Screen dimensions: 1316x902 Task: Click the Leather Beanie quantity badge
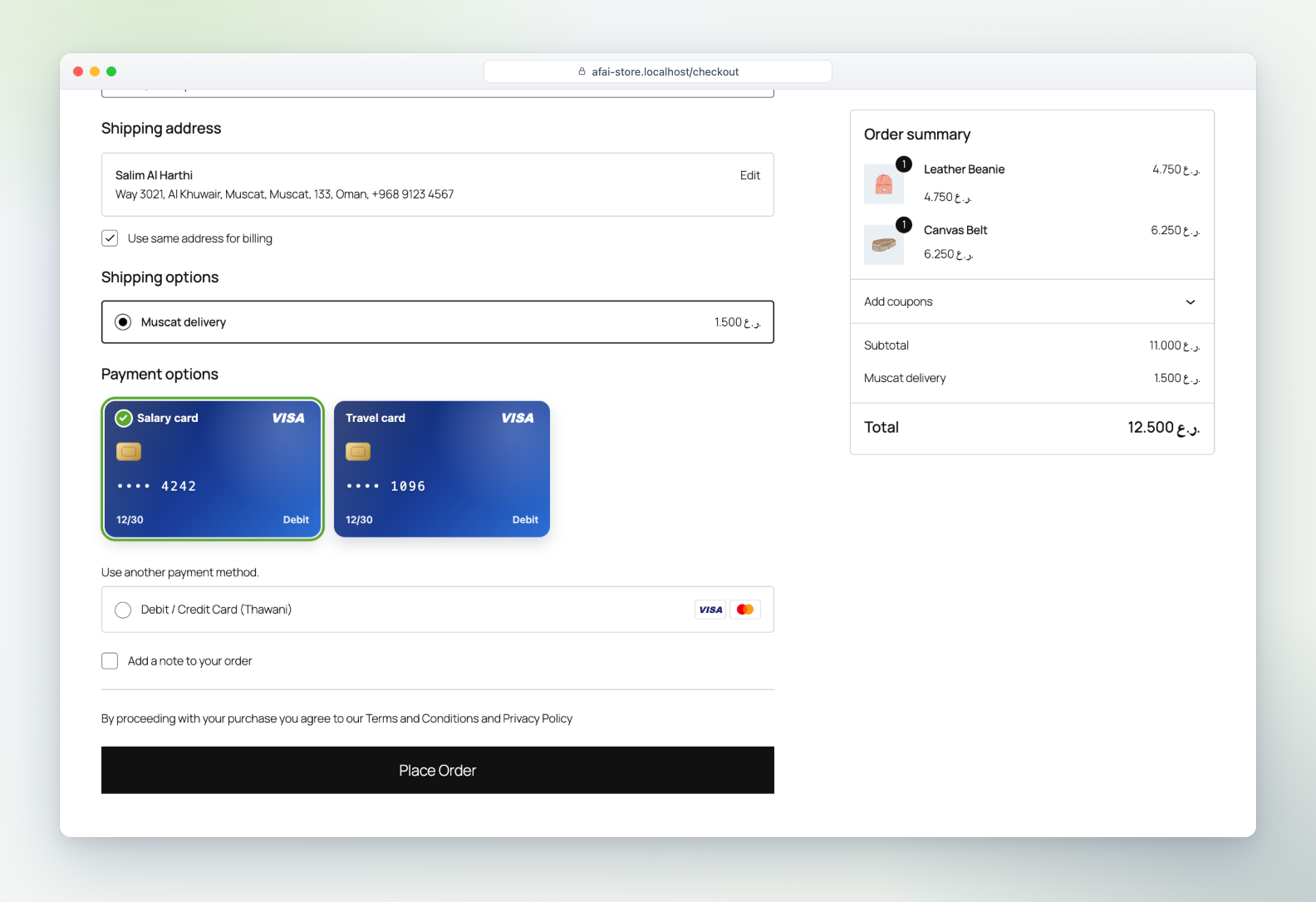(x=904, y=164)
